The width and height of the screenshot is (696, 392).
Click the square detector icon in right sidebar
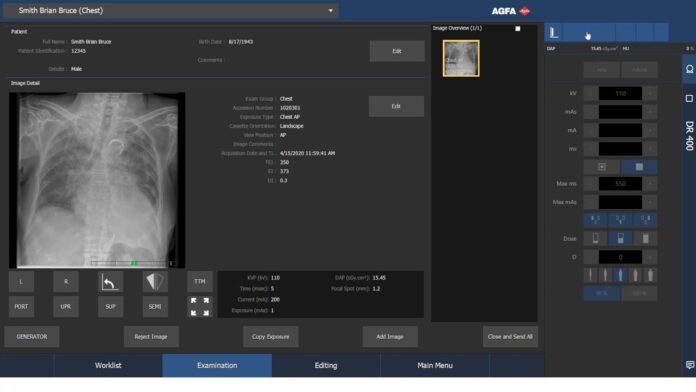pyautogui.click(x=689, y=99)
